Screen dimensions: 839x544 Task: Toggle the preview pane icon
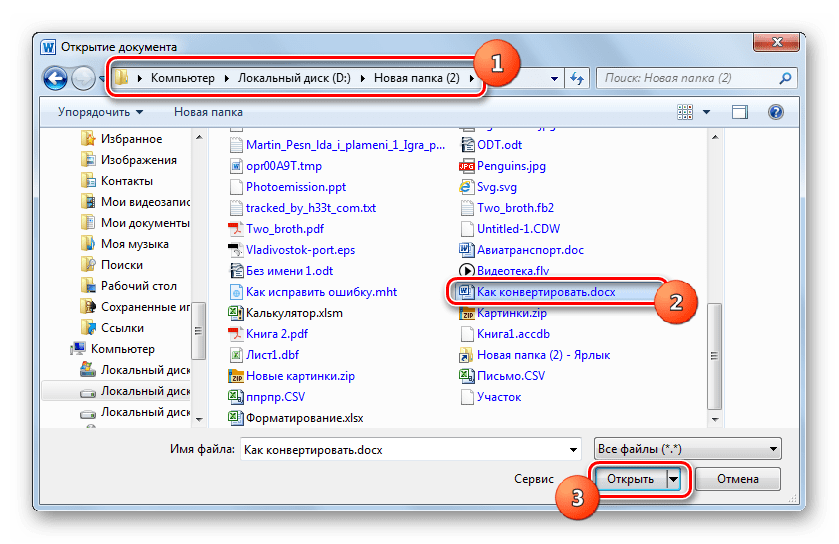click(x=740, y=112)
